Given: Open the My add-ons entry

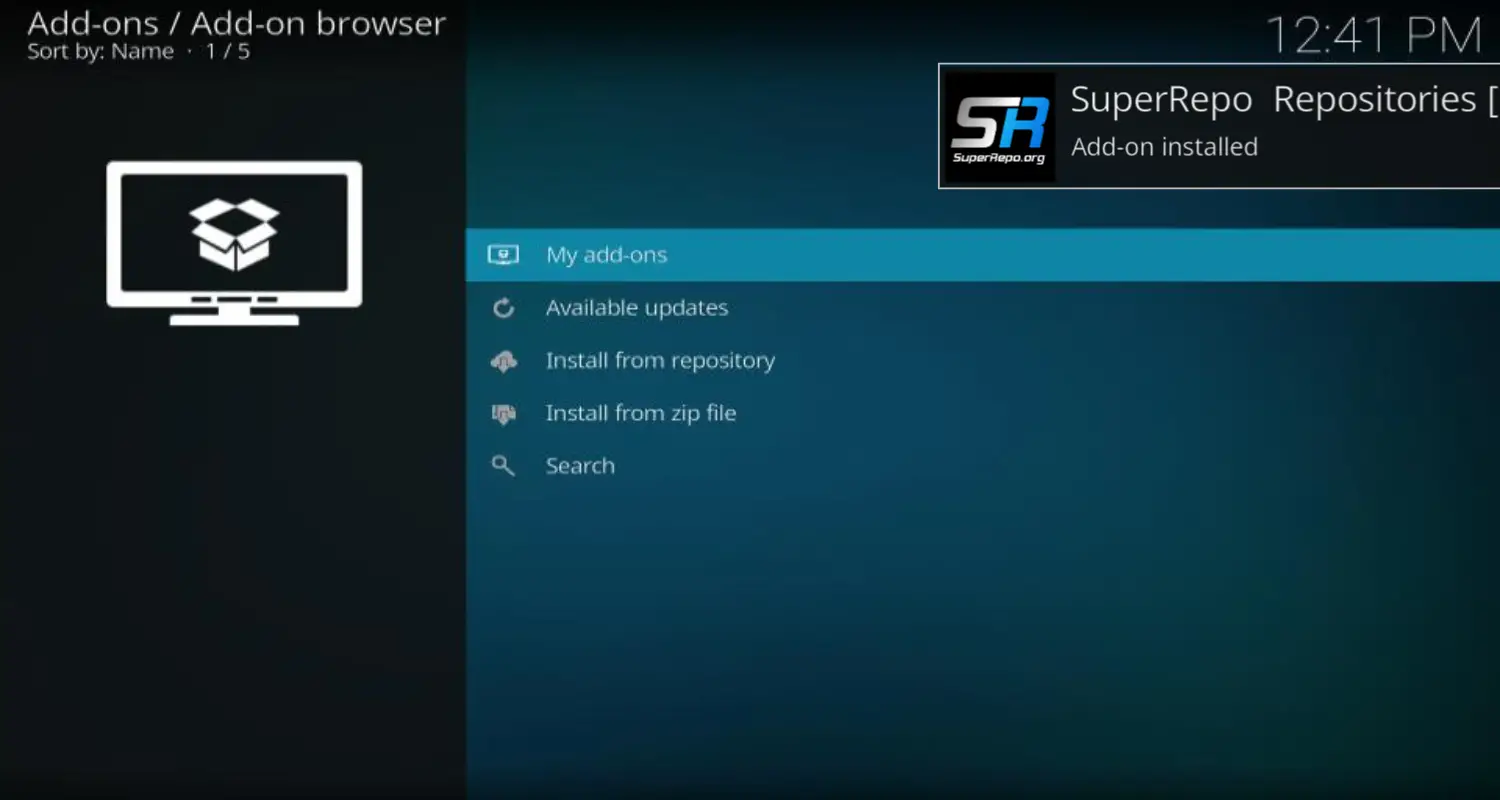Looking at the screenshot, I should pyautogui.click(x=983, y=255).
